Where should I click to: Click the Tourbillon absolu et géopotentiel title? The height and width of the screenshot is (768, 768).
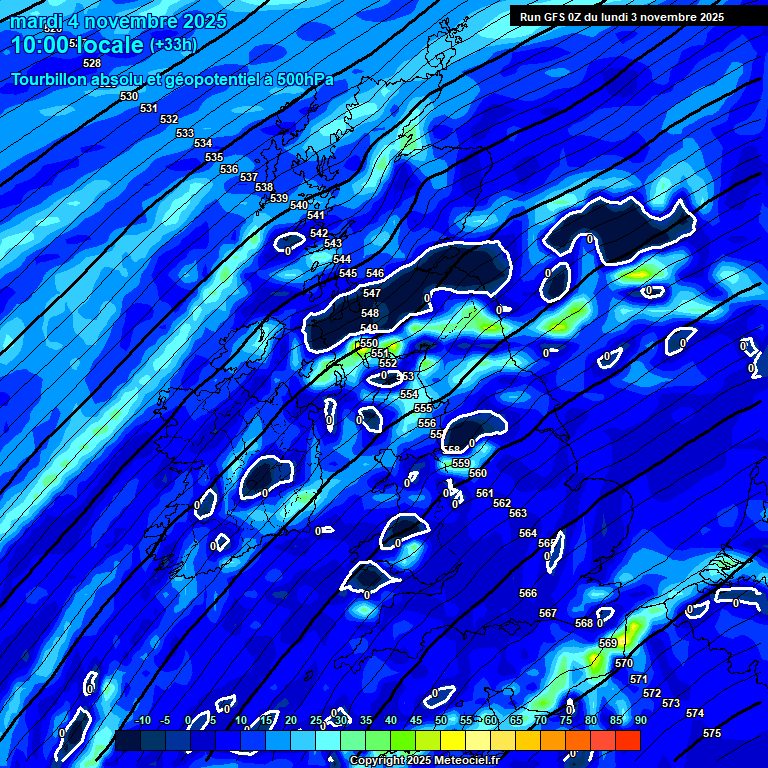(172, 79)
